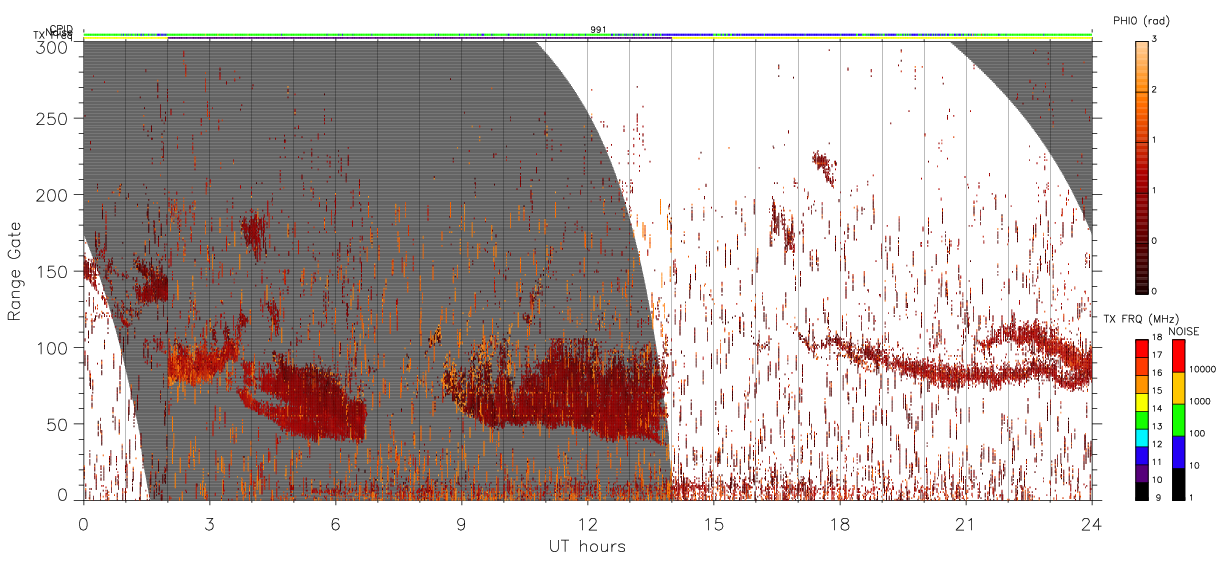Click the green 13–14 MHz TX FRQ swatch

coord(1141,419)
